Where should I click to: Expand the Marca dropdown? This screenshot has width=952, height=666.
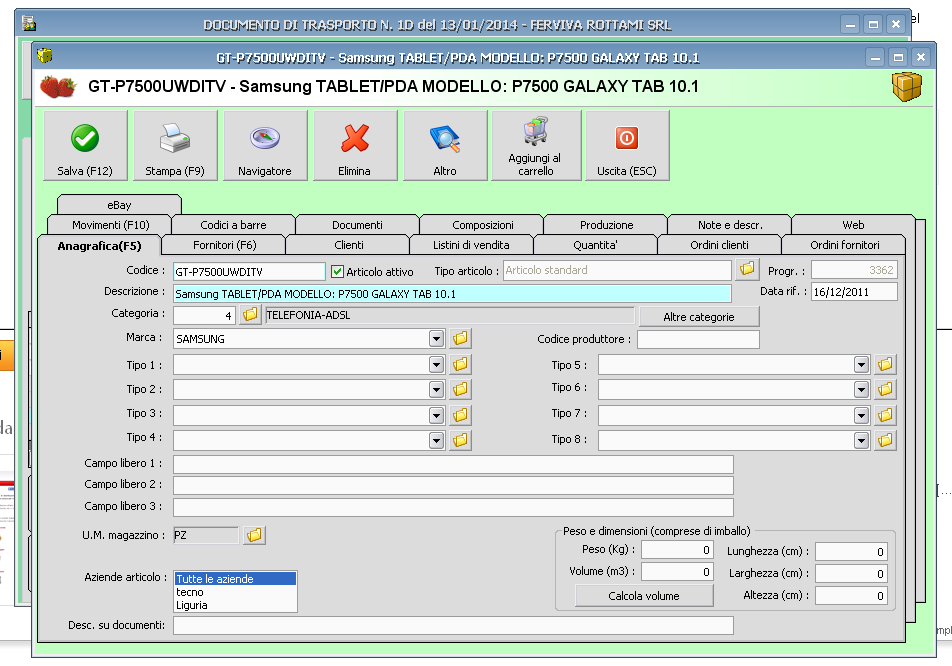(x=436, y=339)
